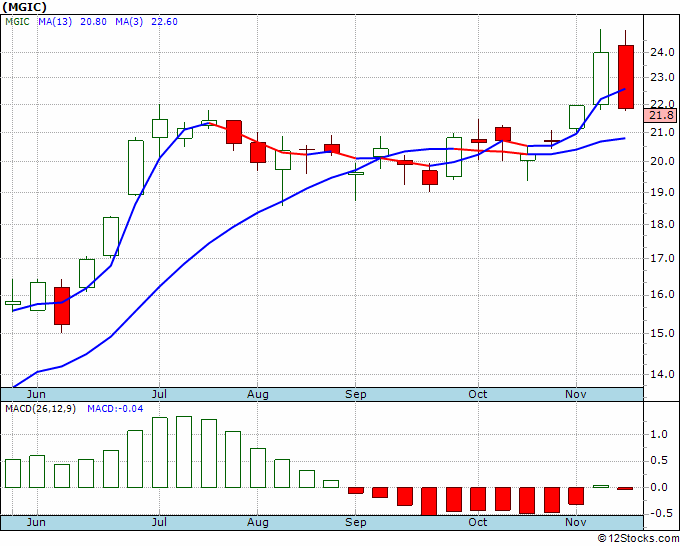Click the 14.0 price axis label
Screen dimensions: 680x546
coord(662,374)
